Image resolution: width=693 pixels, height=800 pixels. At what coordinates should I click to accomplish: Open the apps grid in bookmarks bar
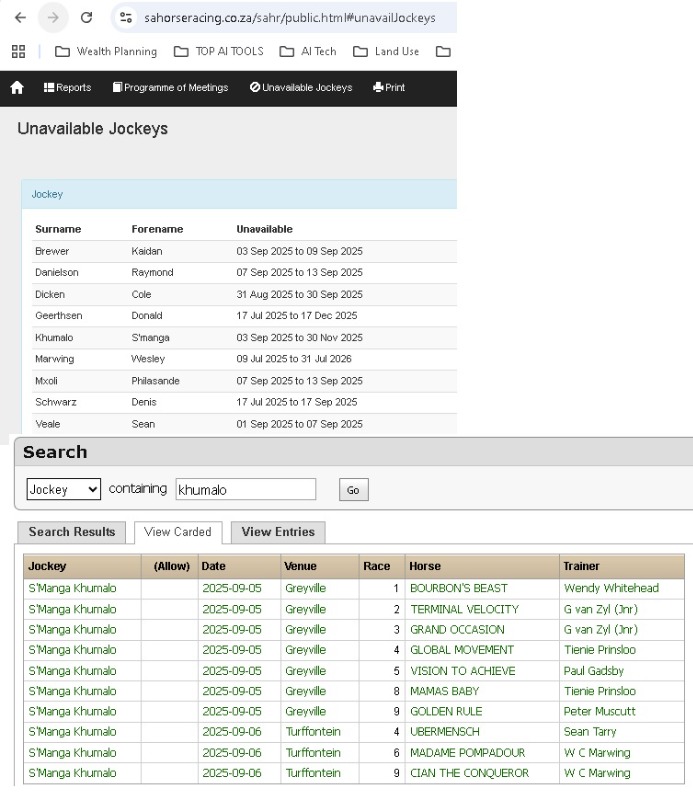(x=18, y=52)
